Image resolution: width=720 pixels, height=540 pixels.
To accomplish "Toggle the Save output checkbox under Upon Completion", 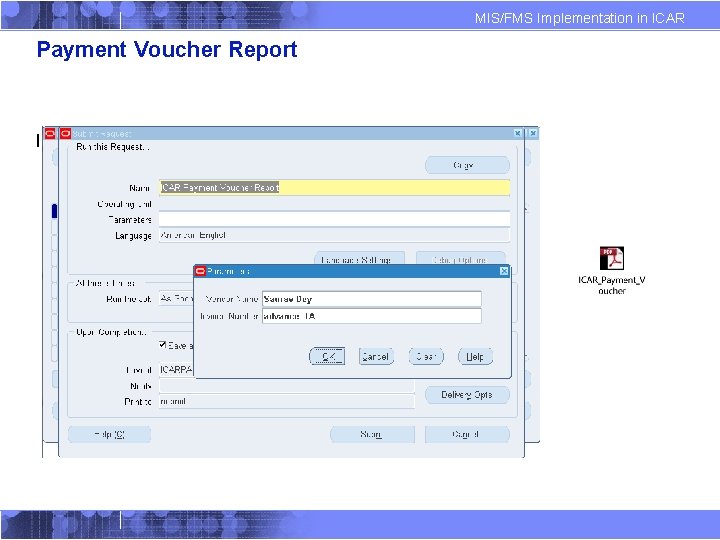I will (163, 344).
